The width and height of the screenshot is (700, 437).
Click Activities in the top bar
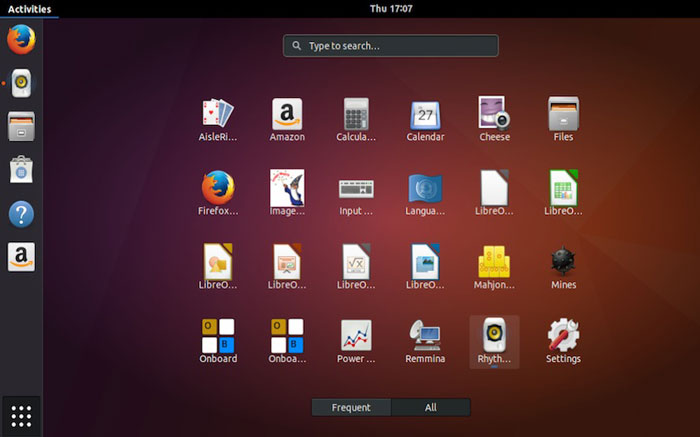click(x=29, y=9)
